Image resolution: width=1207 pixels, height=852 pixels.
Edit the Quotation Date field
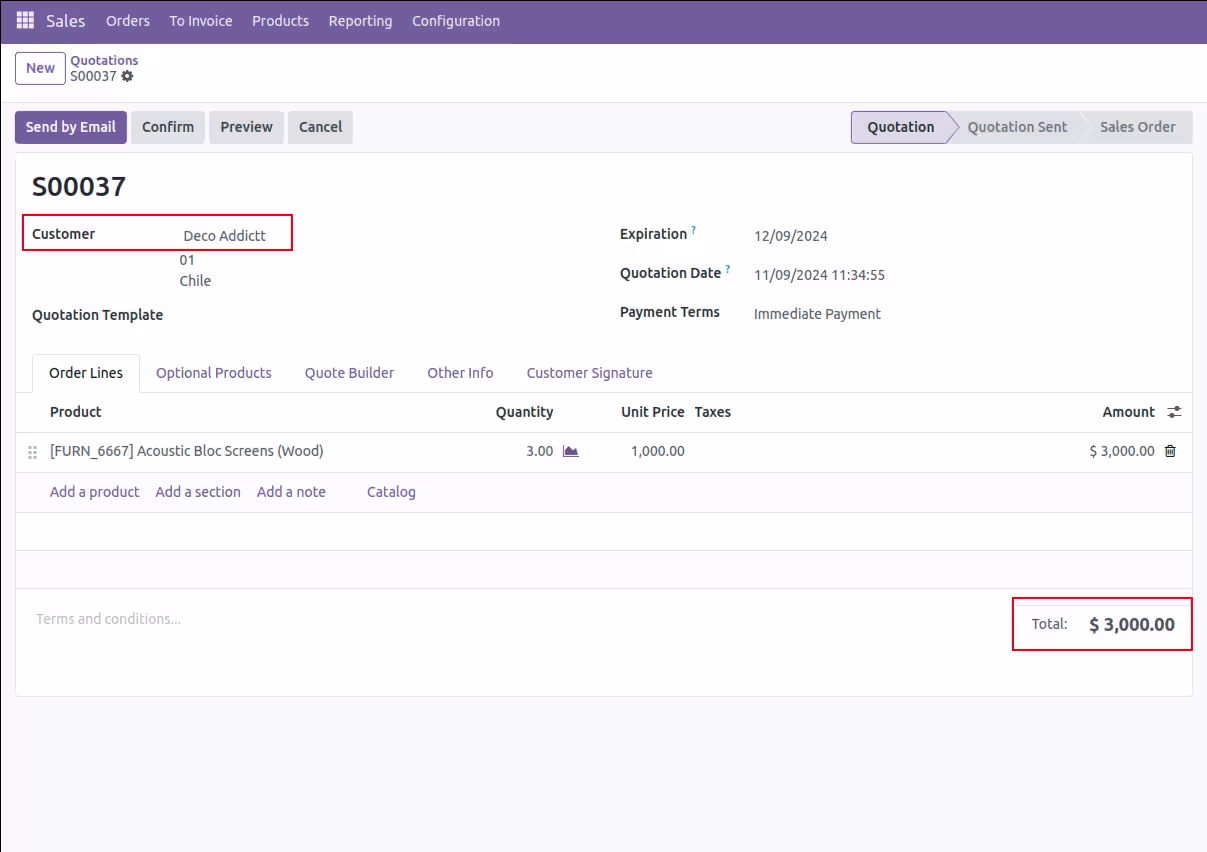tap(819, 275)
